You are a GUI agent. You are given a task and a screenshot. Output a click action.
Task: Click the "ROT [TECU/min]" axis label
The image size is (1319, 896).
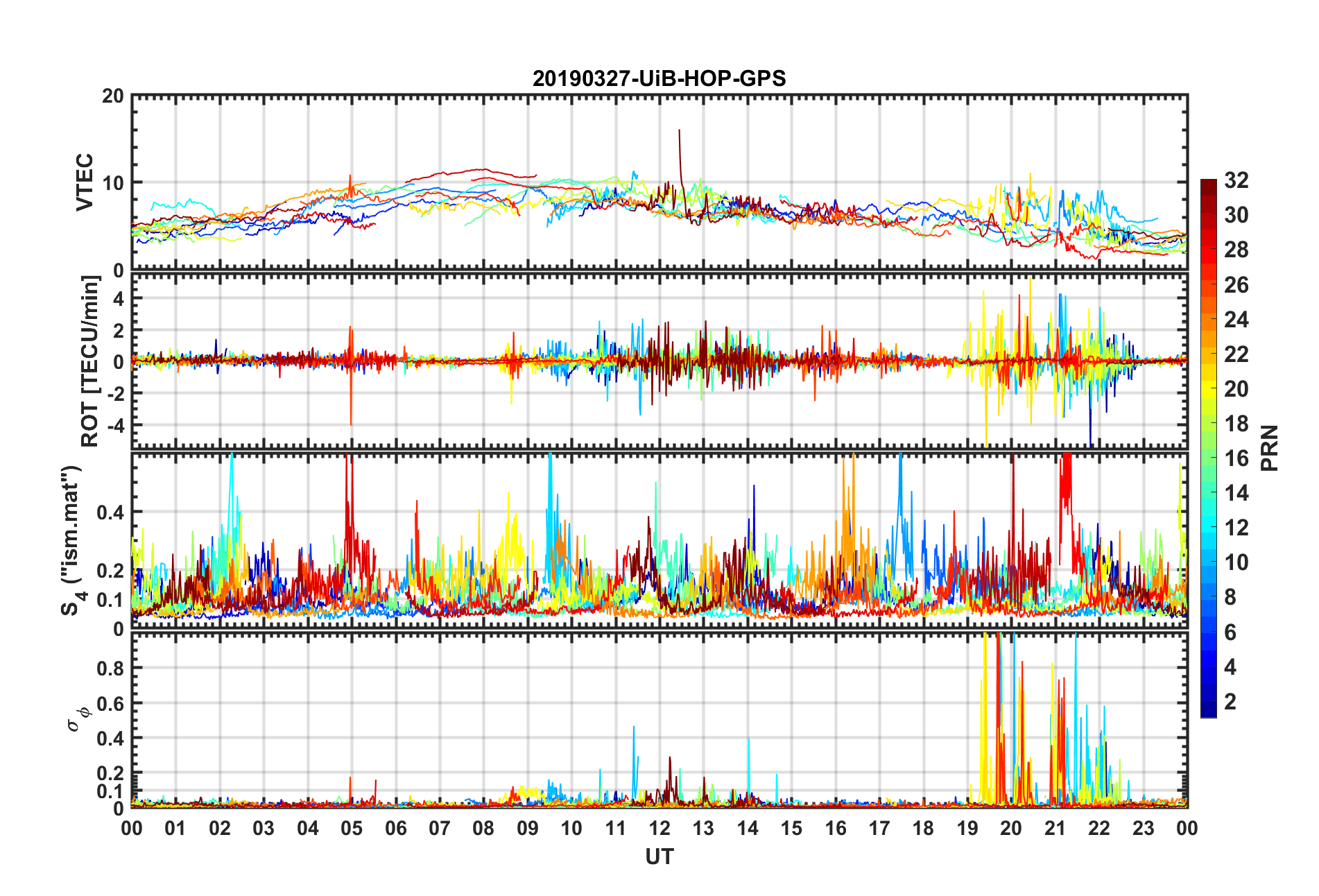pos(90,361)
